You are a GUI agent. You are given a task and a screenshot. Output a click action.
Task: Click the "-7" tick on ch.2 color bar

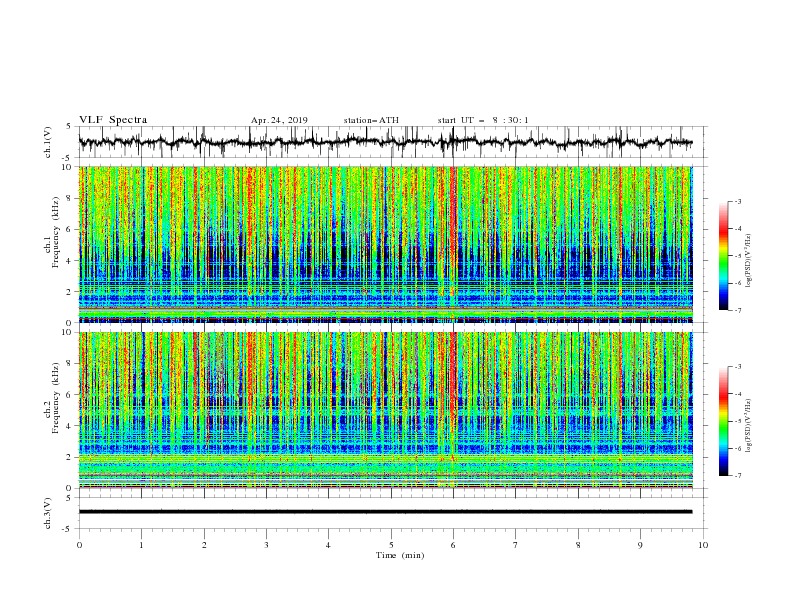[737, 476]
